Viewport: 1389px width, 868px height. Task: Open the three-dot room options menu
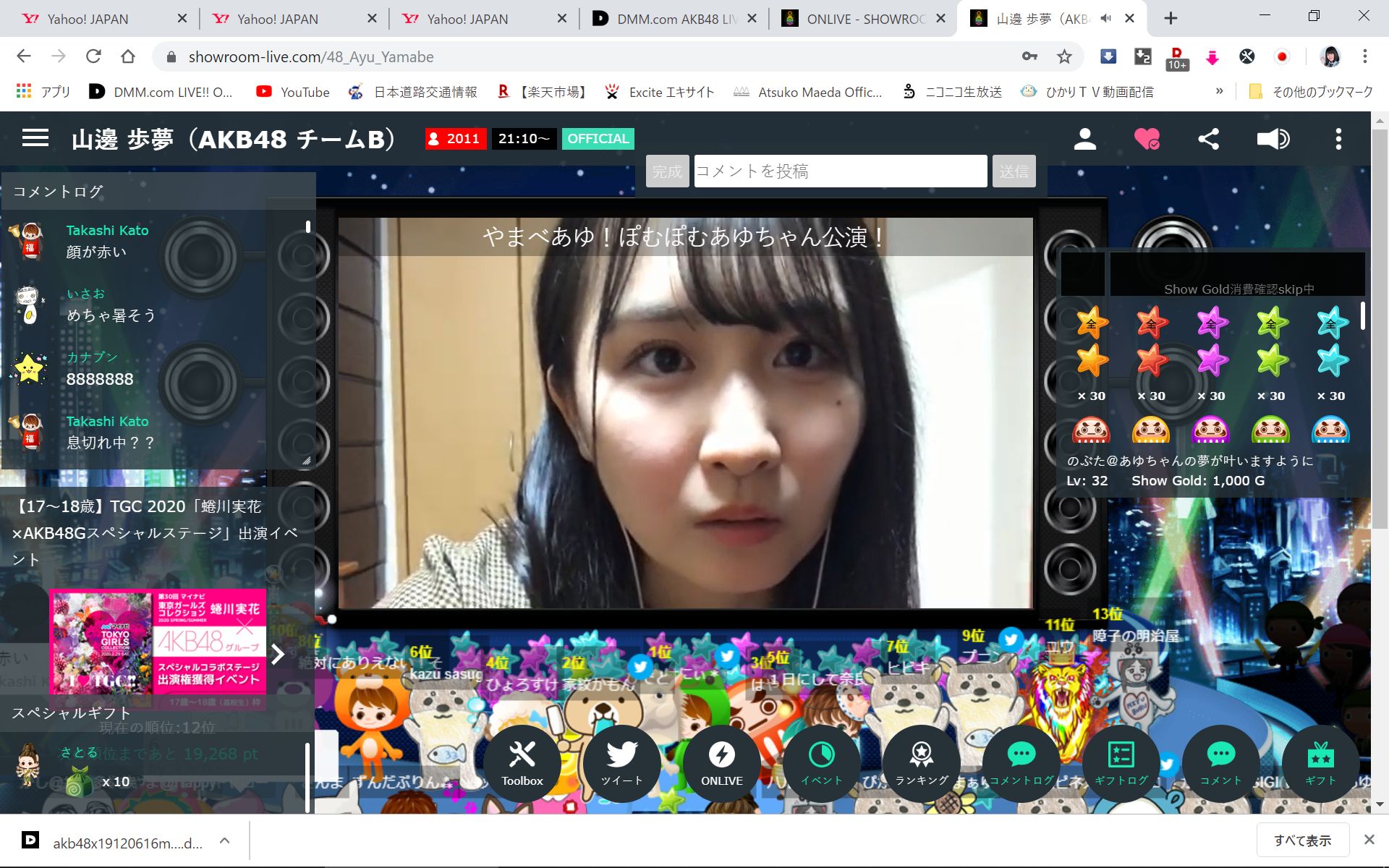[1338, 139]
